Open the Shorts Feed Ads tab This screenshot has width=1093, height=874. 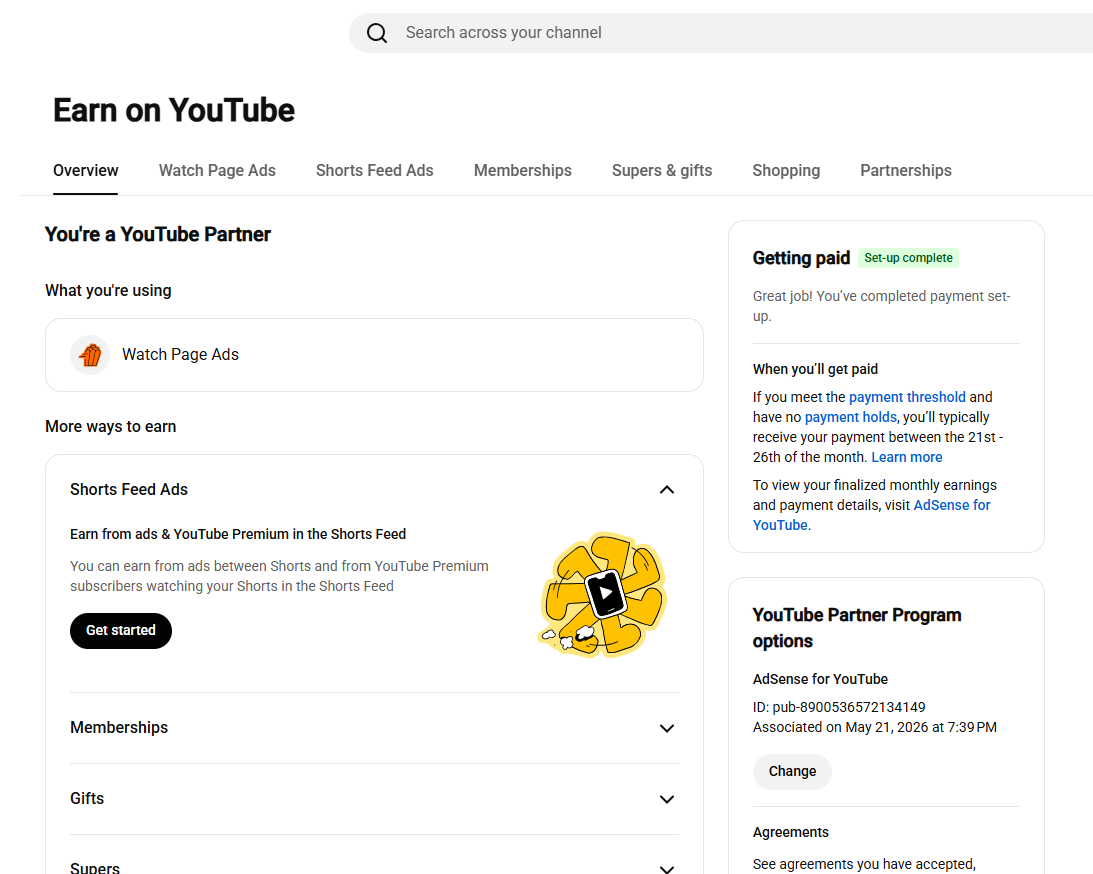point(374,171)
